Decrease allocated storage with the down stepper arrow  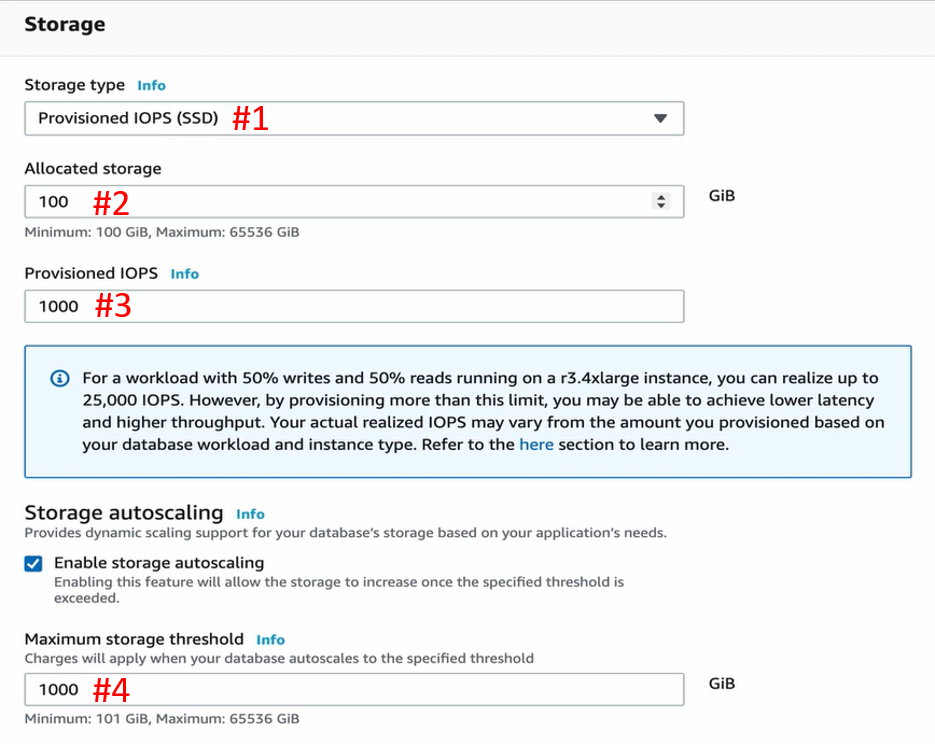click(x=661, y=206)
